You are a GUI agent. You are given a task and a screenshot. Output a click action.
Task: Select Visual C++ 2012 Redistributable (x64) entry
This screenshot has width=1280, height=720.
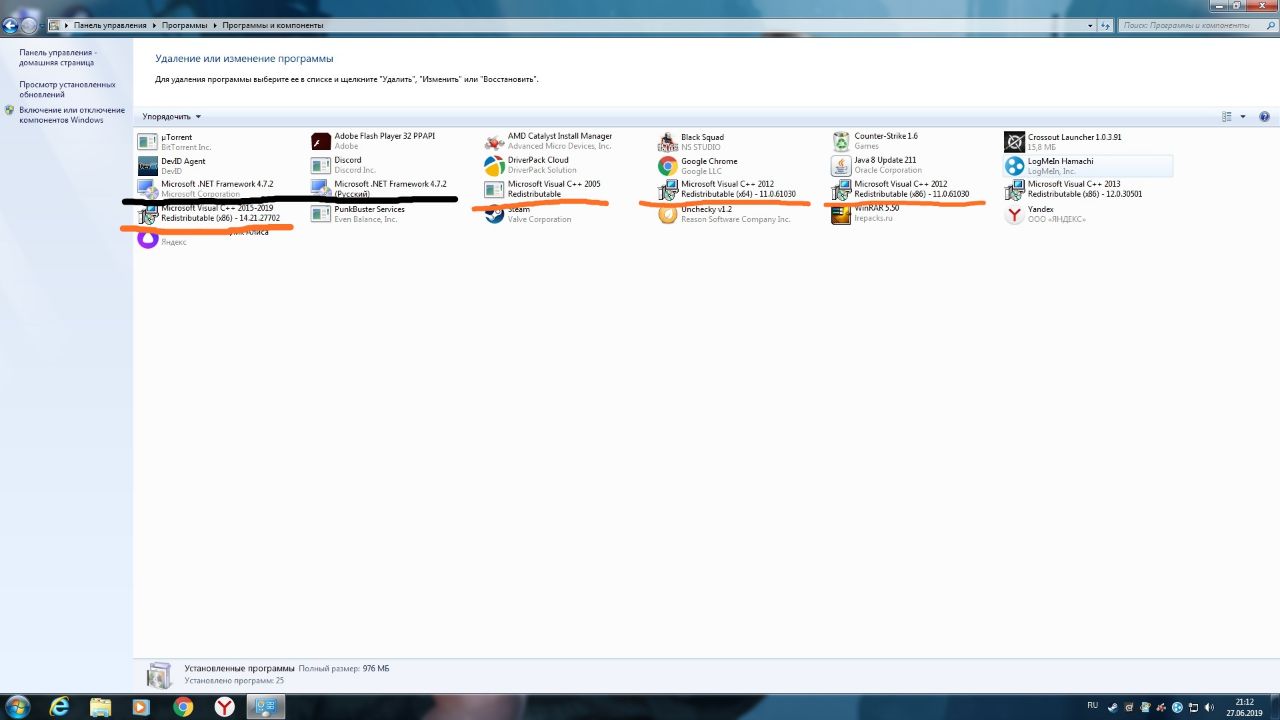click(x=728, y=189)
